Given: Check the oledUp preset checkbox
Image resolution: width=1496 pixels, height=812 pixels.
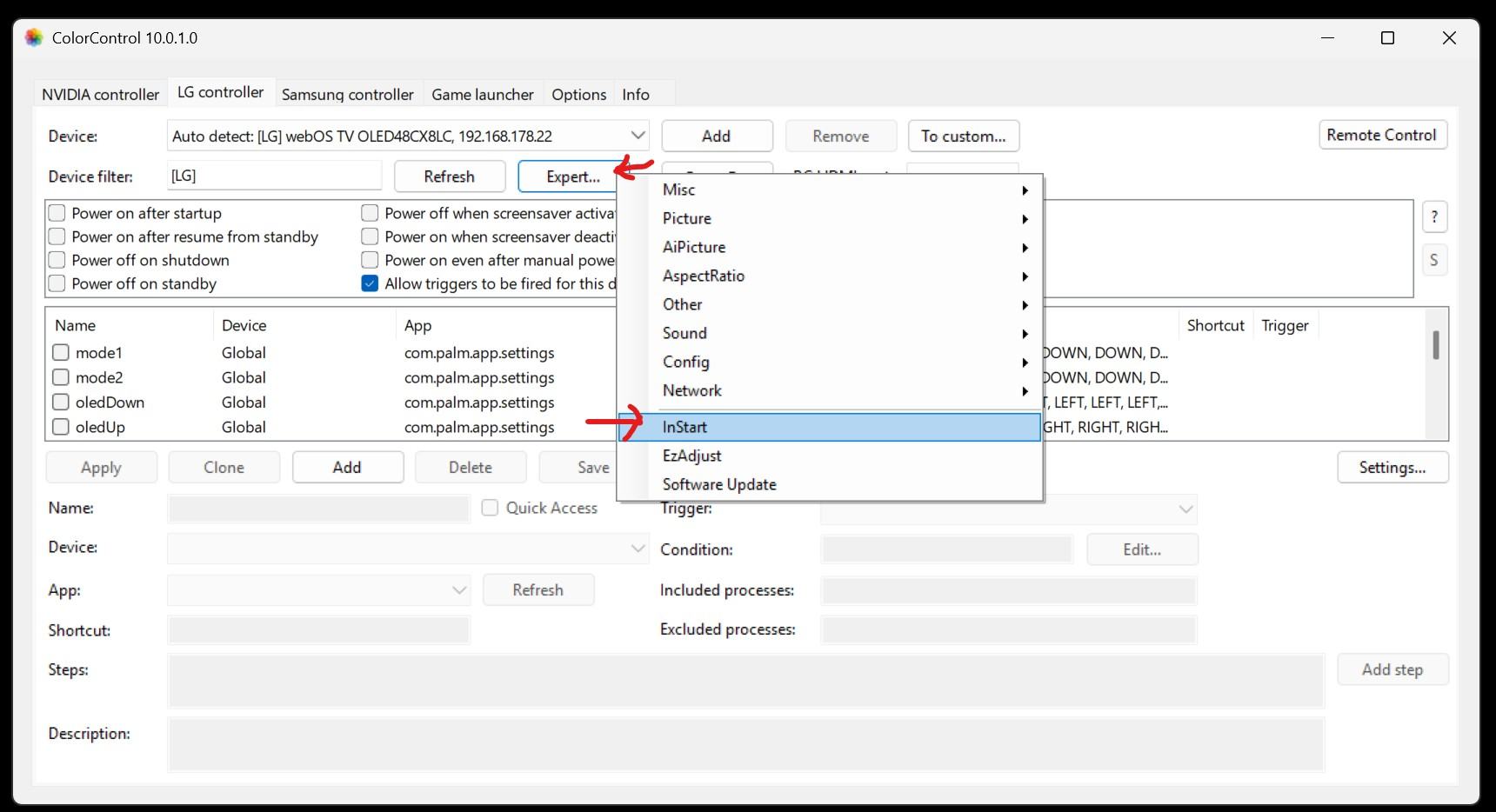Looking at the screenshot, I should [x=61, y=427].
